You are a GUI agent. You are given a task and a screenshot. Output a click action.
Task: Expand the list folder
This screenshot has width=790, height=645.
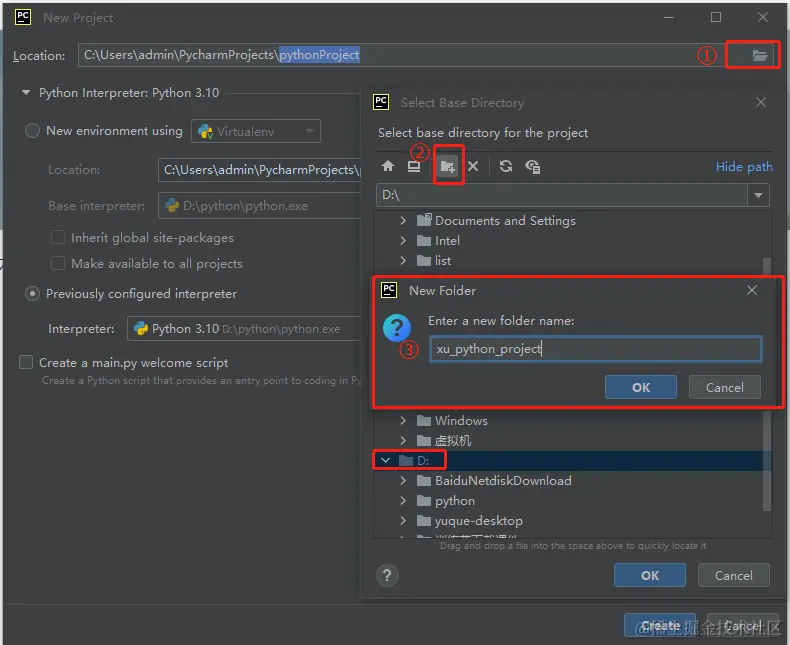point(403,261)
